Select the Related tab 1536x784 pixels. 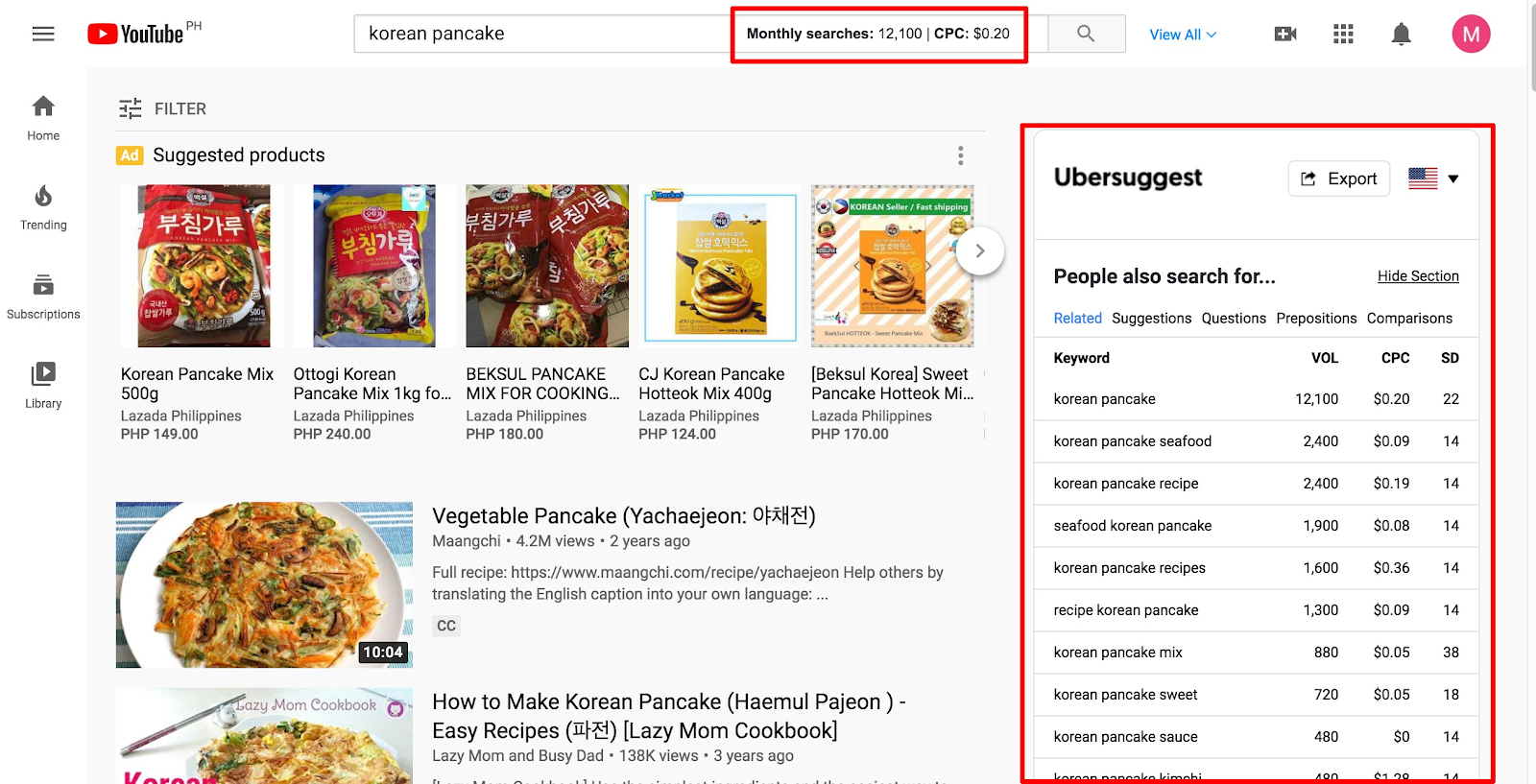[x=1077, y=319]
